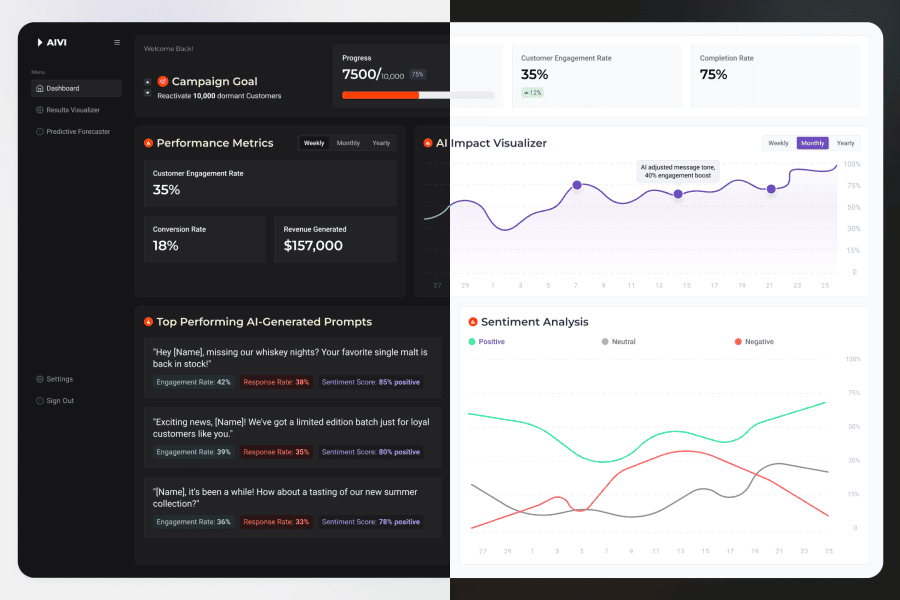Click the Top Performing Prompts orange icon
The height and width of the screenshot is (600, 900).
[x=149, y=322]
